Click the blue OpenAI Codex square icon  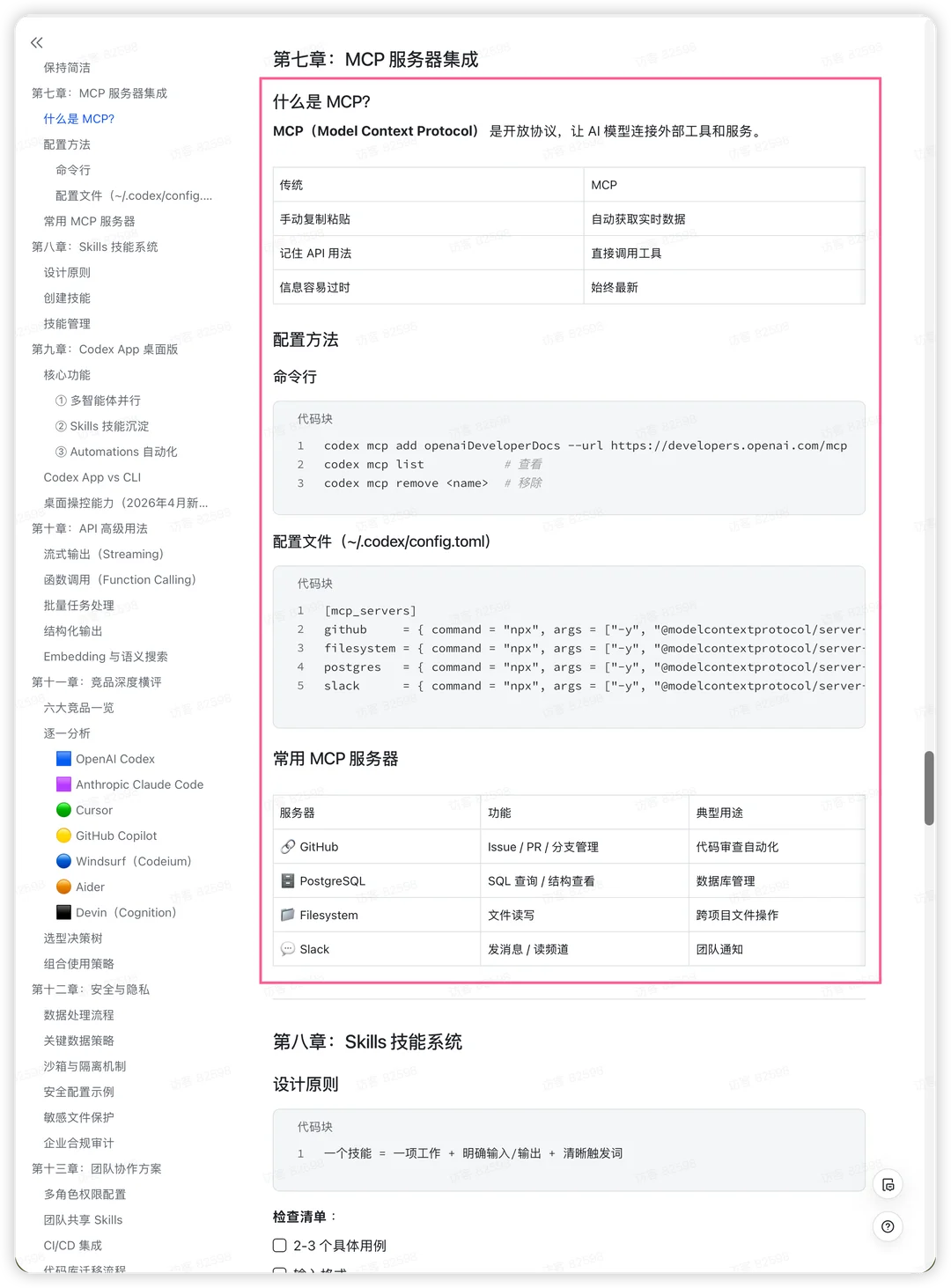tap(63, 759)
